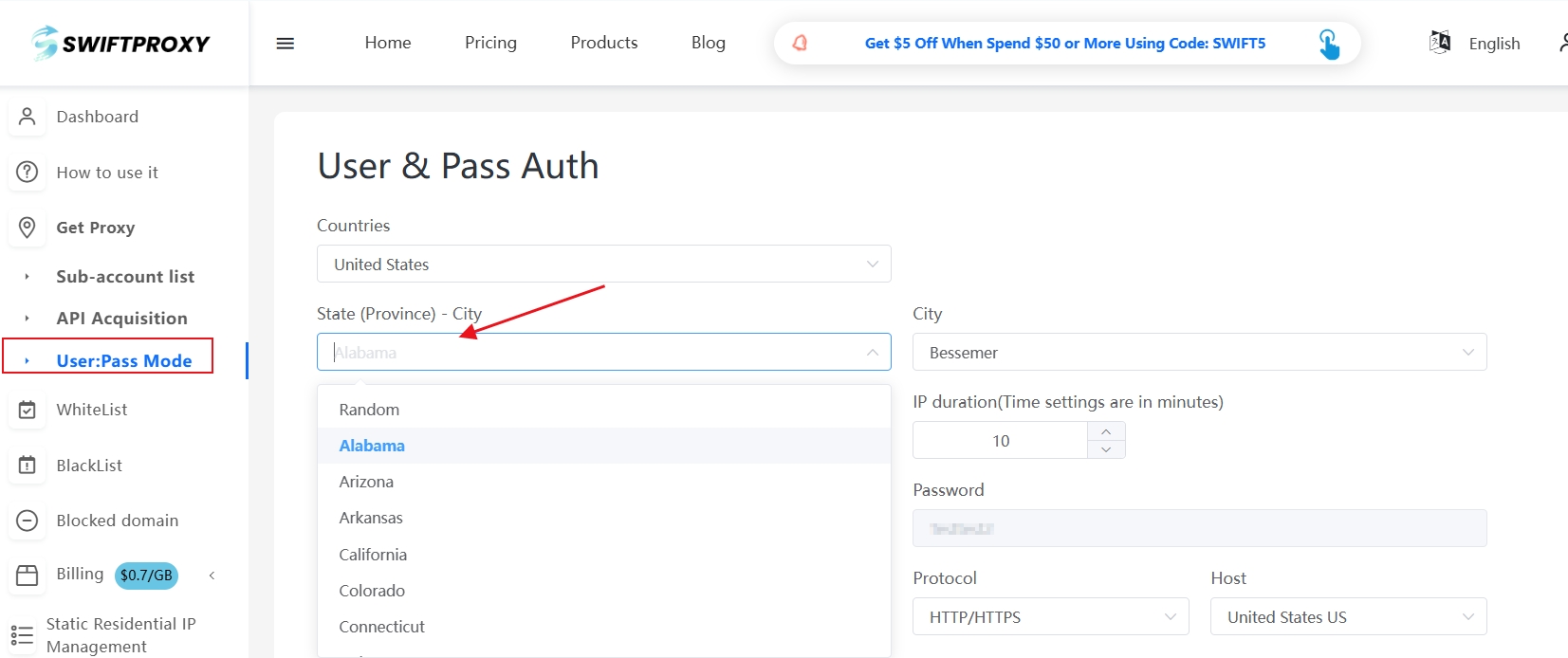Open the Countries dropdown

[x=603, y=265]
